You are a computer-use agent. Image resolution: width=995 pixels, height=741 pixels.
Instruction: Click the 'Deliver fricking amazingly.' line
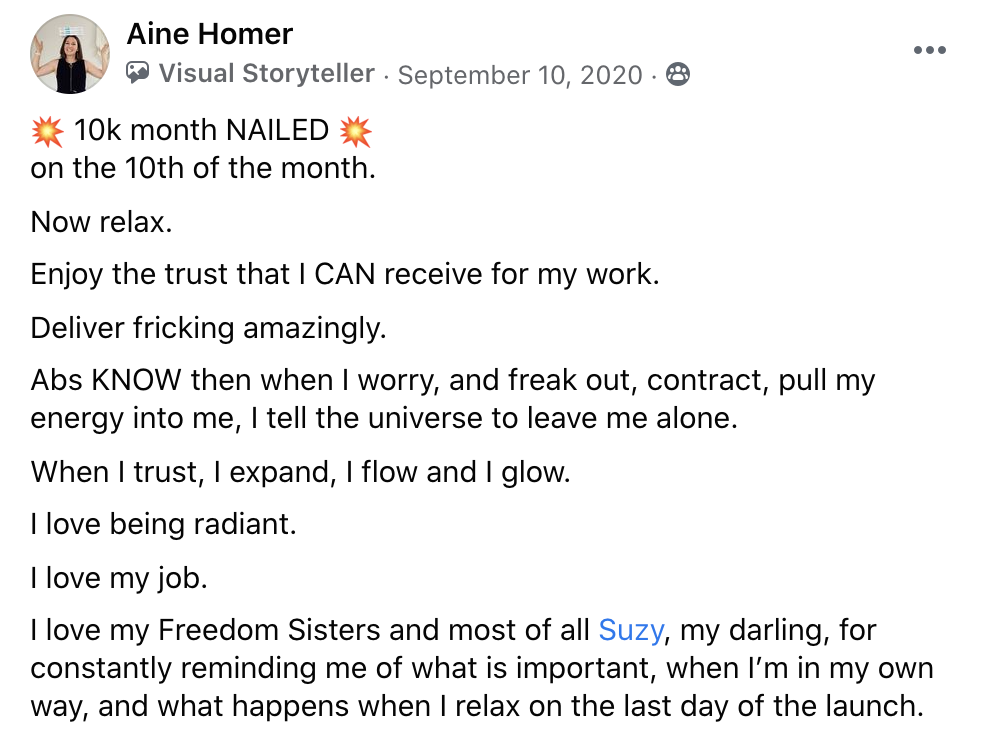tap(209, 329)
